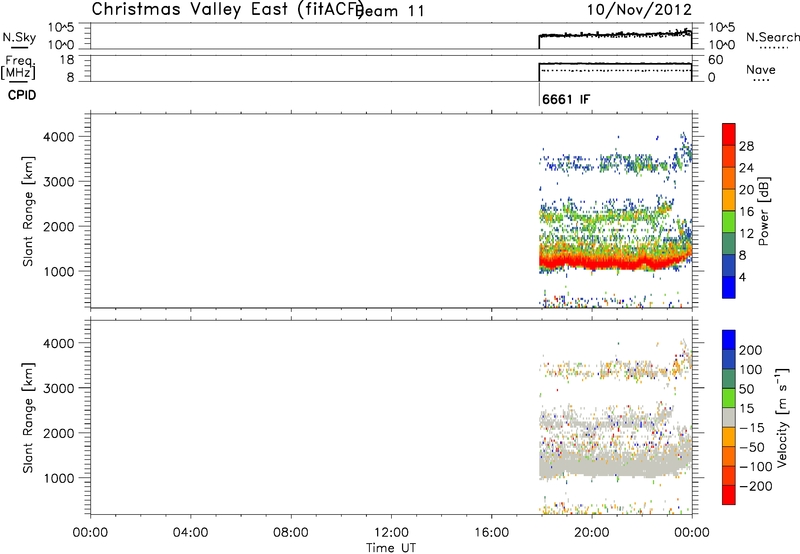800x554 pixels.
Task: Click the 1000 tick in the velocity panel
Action: pos(59,478)
